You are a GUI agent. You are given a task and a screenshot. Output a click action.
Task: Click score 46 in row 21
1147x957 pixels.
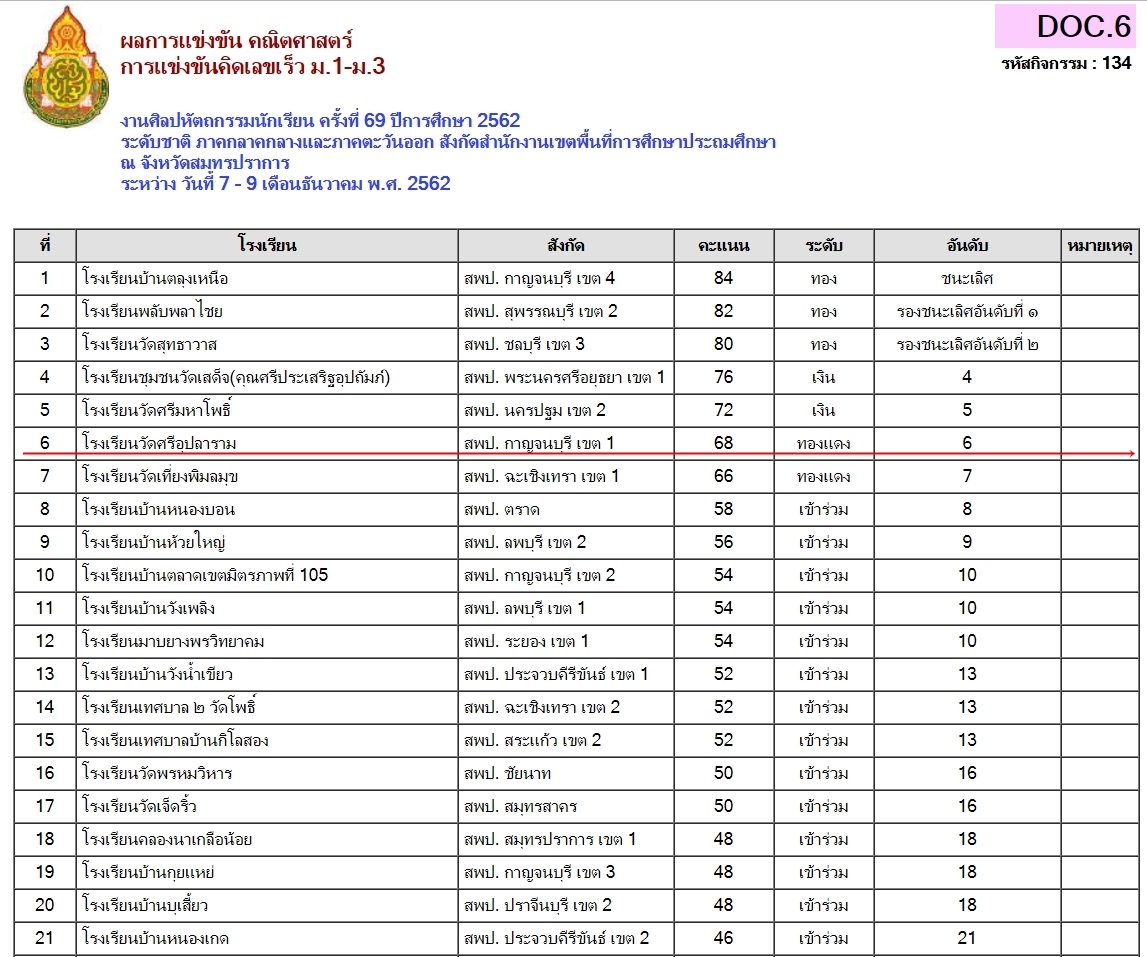pos(723,937)
